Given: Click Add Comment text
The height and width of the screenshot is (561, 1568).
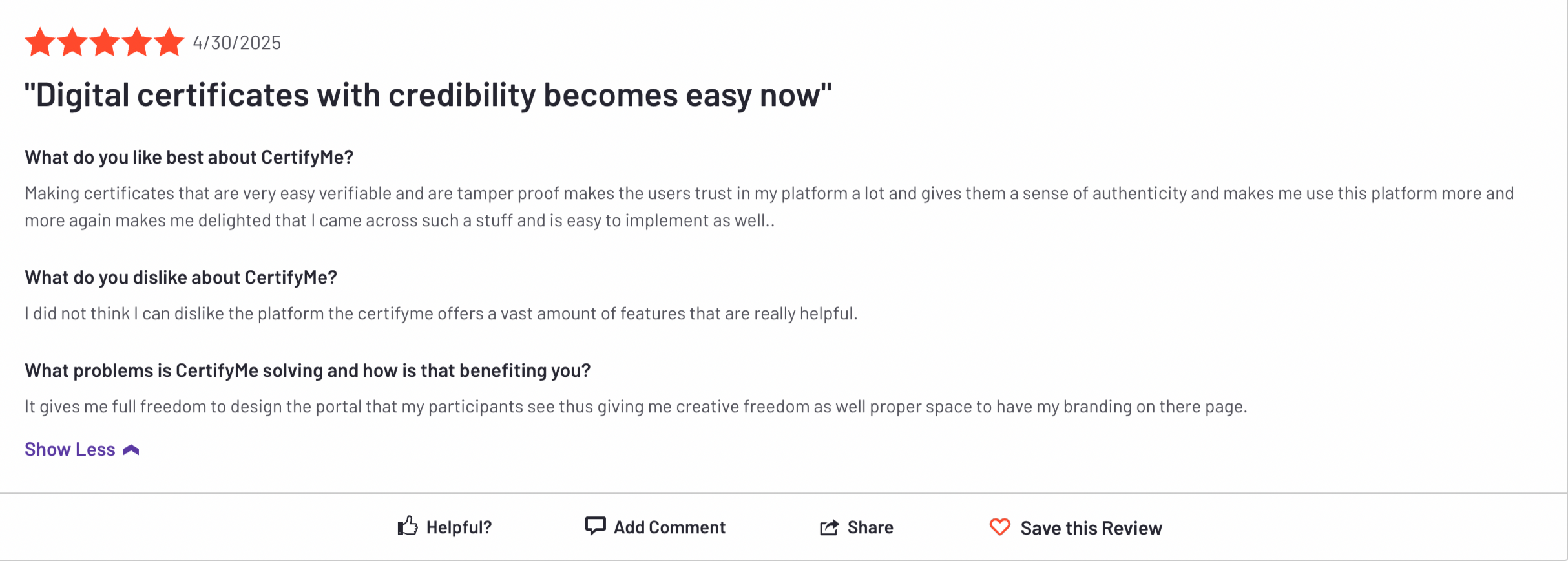Looking at the screenshot, I should coord(669,527).
